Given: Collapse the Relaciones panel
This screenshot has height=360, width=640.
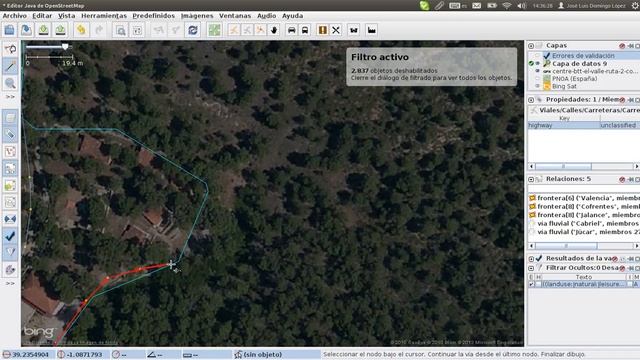Looking at the screenshot, I should click(x=531, y=179).
